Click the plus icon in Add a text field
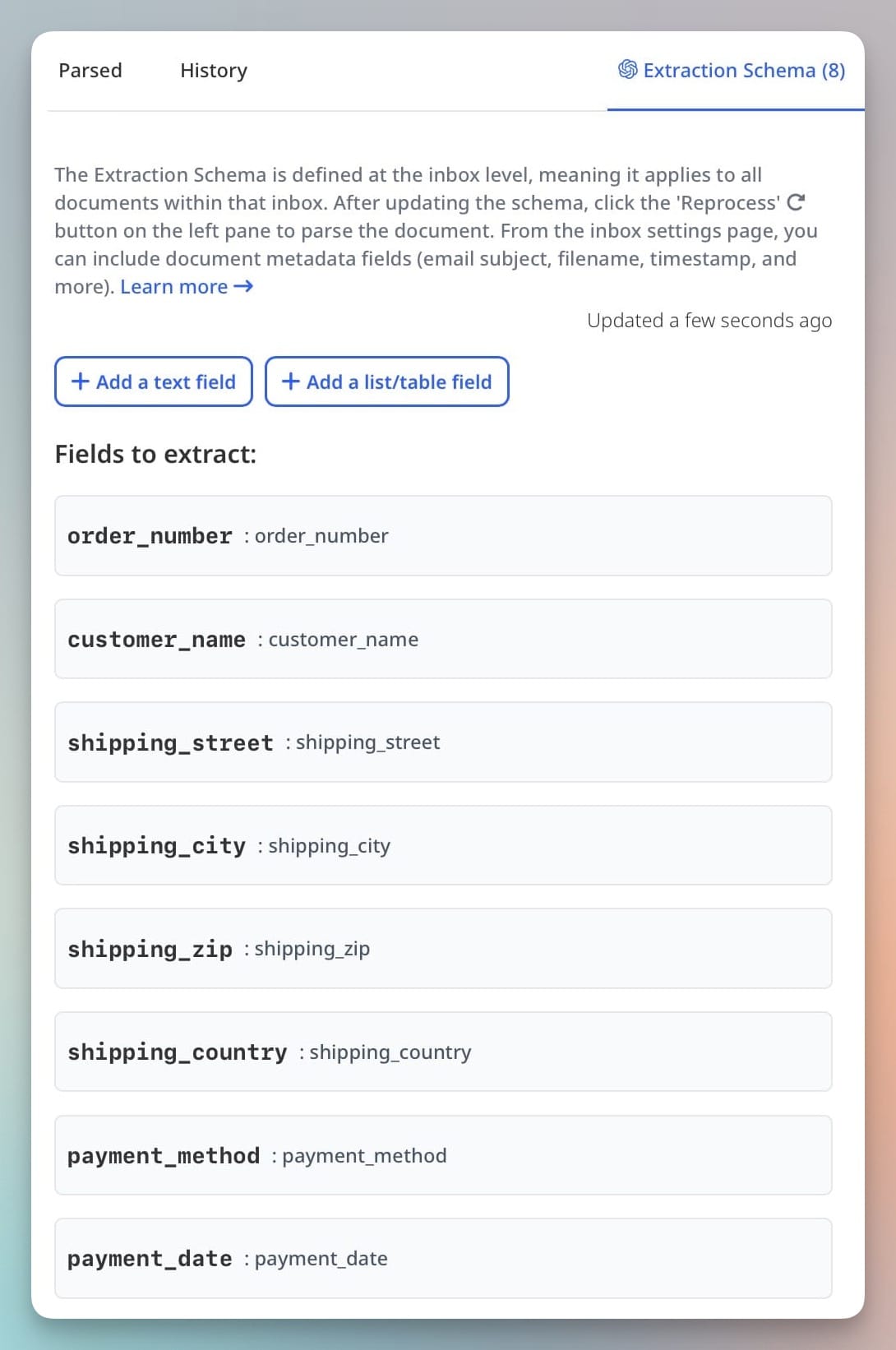Screen dimensions: 896x1350 [81, 381]
